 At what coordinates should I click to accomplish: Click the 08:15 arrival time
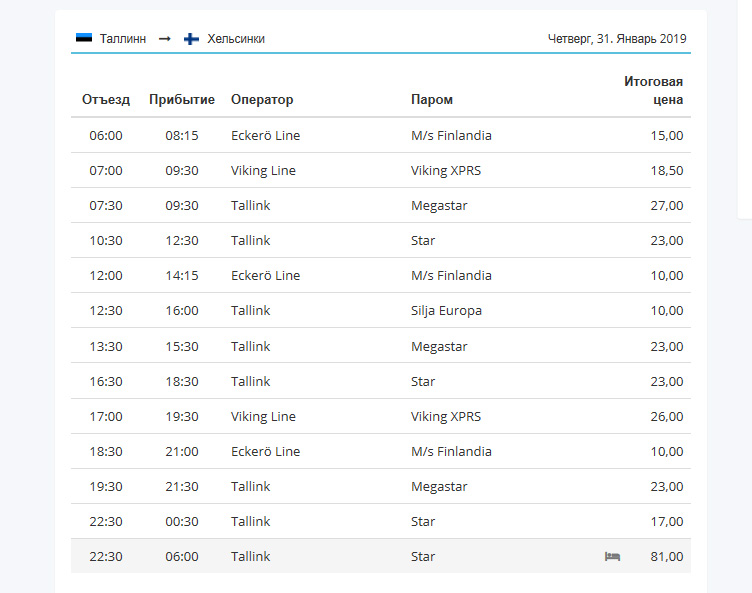(x=182, y=135)
